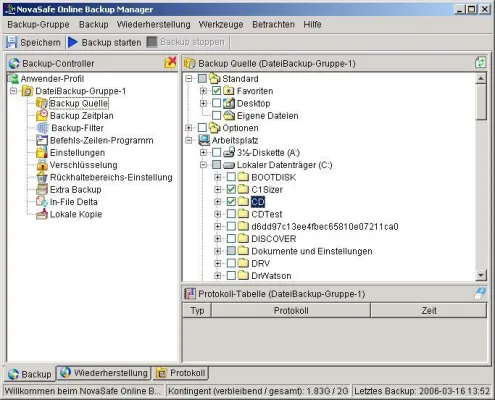The width and height of the screenshot is (495, 400).
Task: Collapse the Standard node
Action: (x=189, y=79)
